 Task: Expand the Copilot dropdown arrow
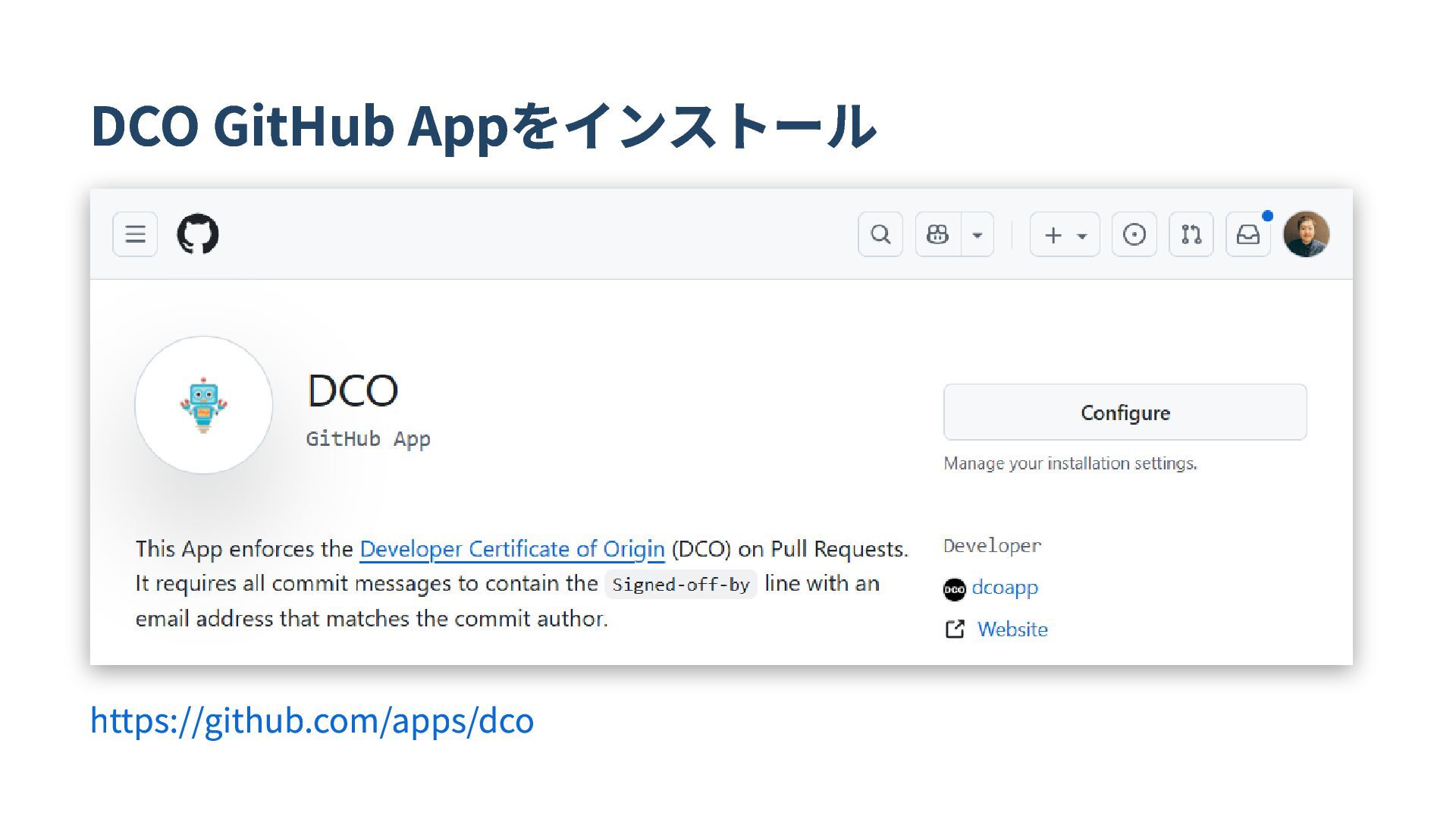coord(977,235)
